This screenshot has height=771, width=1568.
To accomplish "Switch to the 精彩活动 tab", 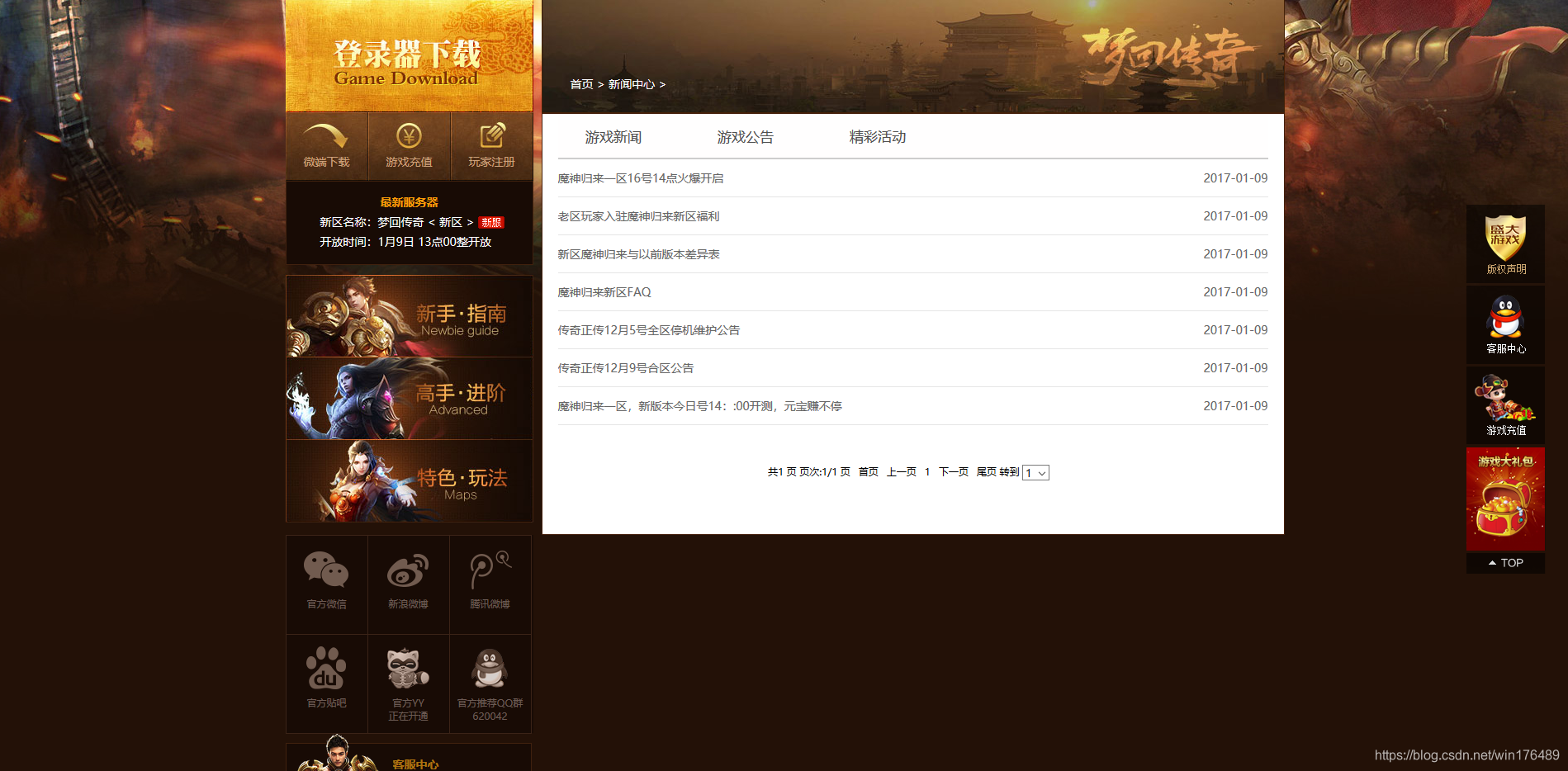I will pyautogui.click(x=877, y=137).
